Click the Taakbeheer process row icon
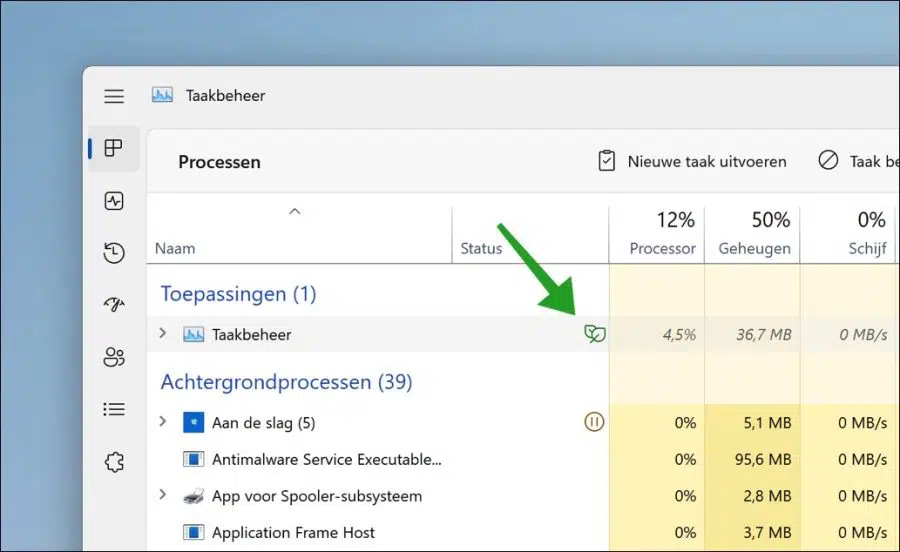Image resolution: width=900 pixels, height=552 pixels. [193, 334]
